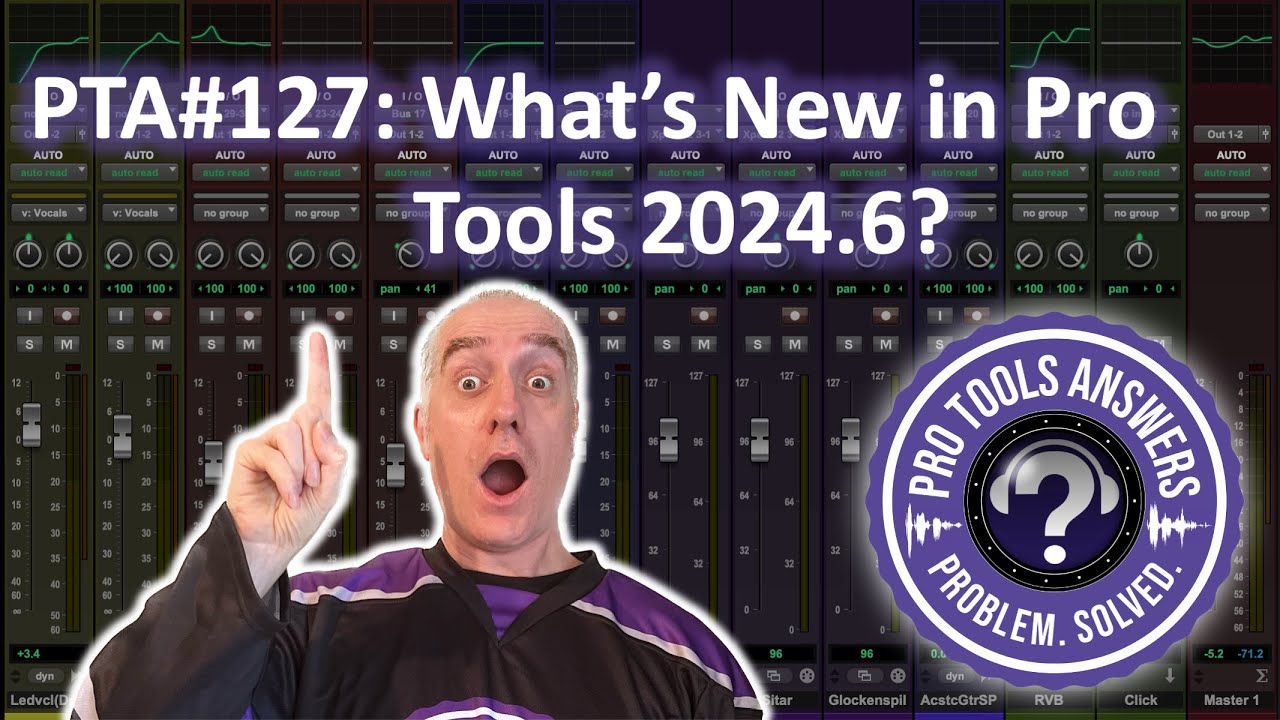Image resolution: width=1280 pixels, height=720 pixels.
Task: Enable input monitoring on Ledvcl track
Action: pyautogui.click(x=29, y=315)
